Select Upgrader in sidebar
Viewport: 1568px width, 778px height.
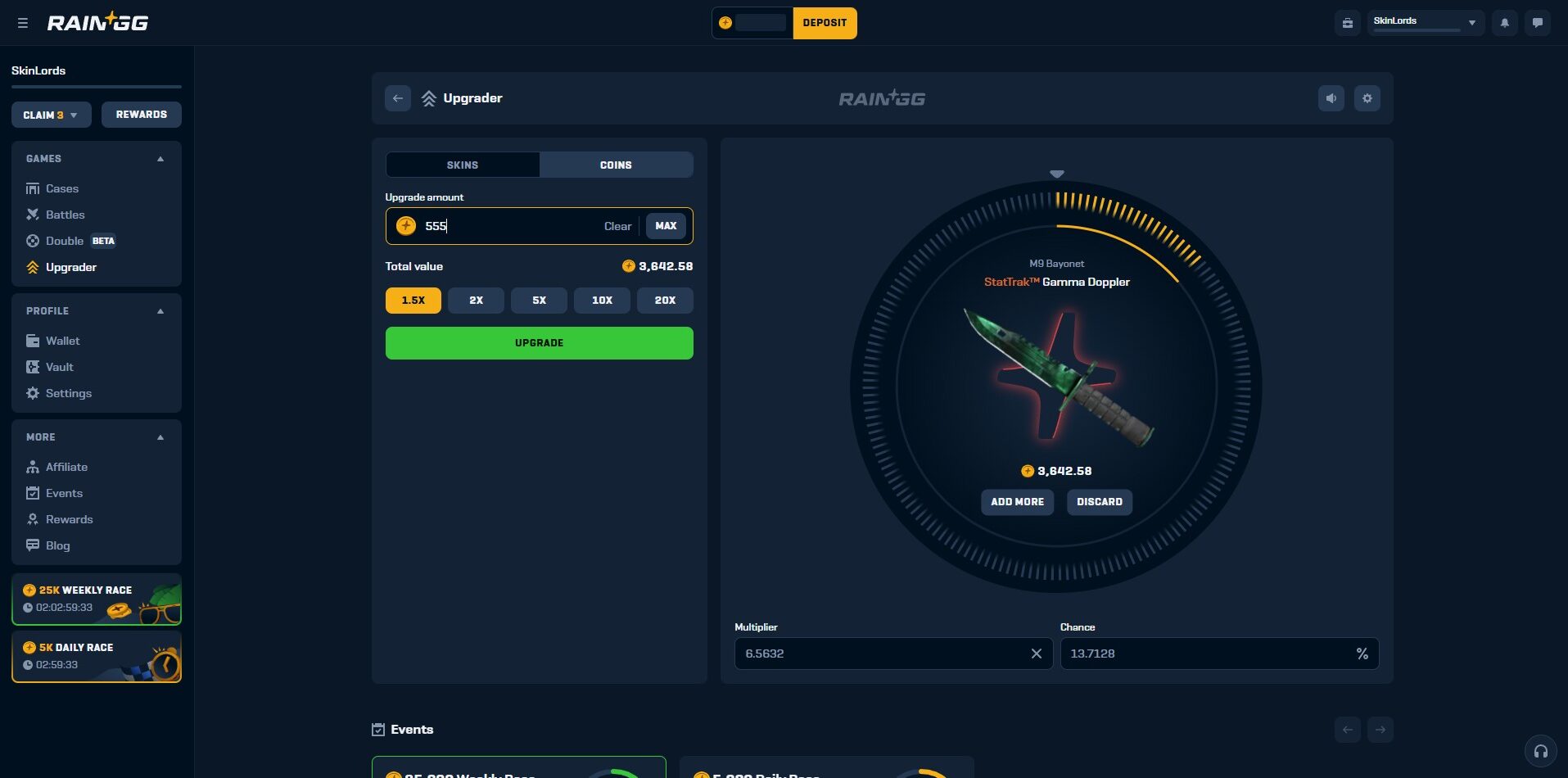pos(61,267)
